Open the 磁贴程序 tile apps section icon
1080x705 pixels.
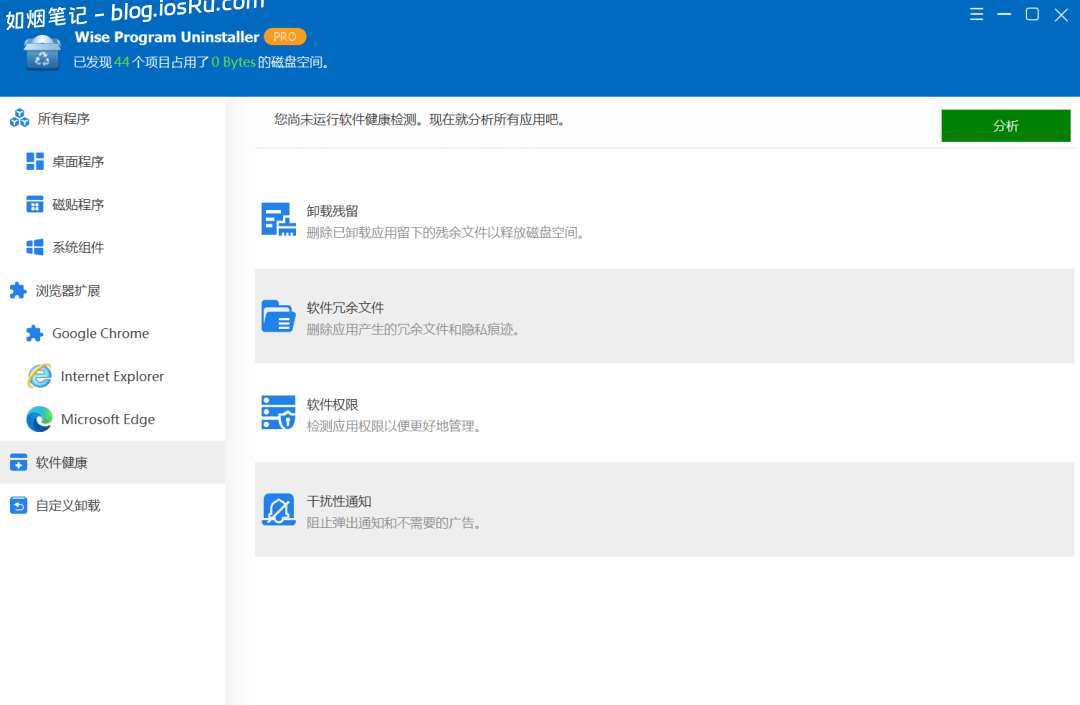(36, 204)
